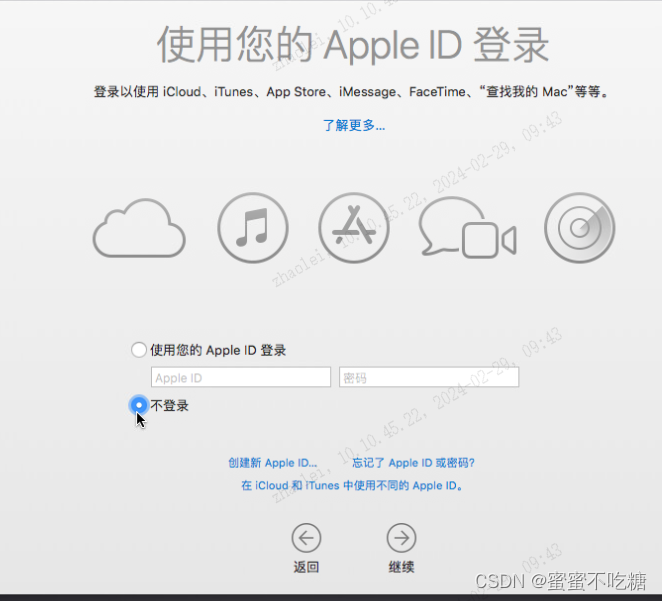Image resolution: width=662 pixels, height=601 pixels.
Task: Click the '继续' label
Action: coord(402,567)
